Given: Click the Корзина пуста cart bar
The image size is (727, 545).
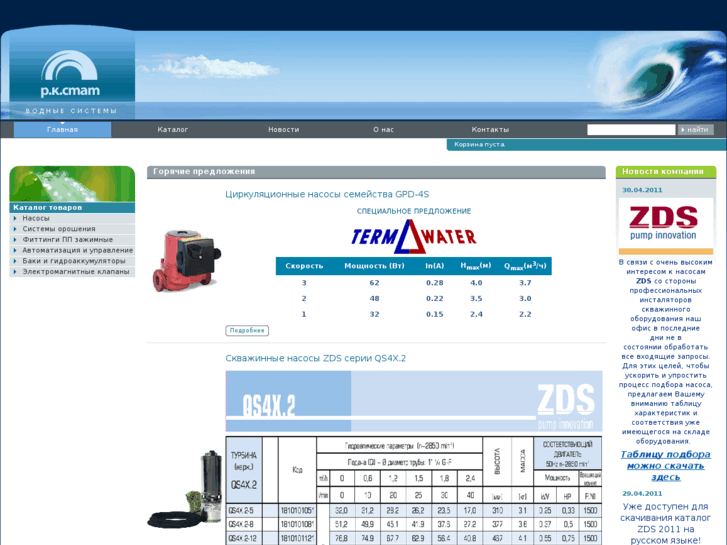Looking at the screenshot, I should click(587, 145).
